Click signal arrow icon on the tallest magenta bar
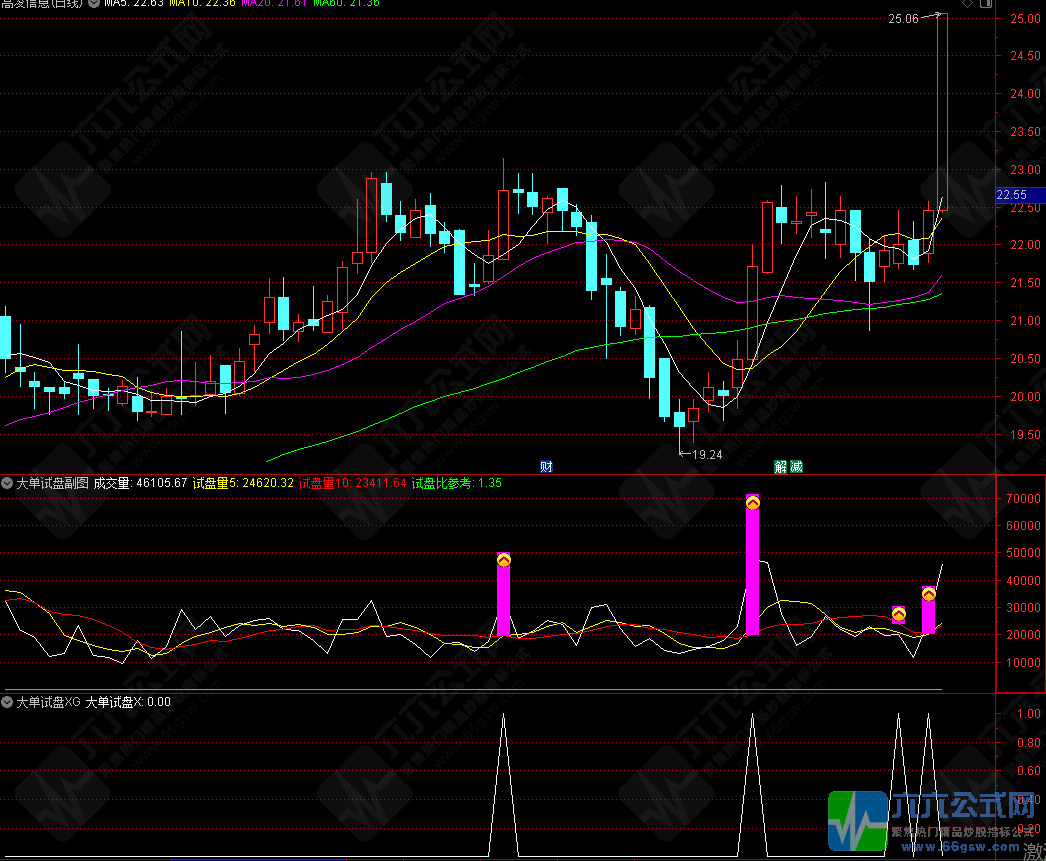 753,502
